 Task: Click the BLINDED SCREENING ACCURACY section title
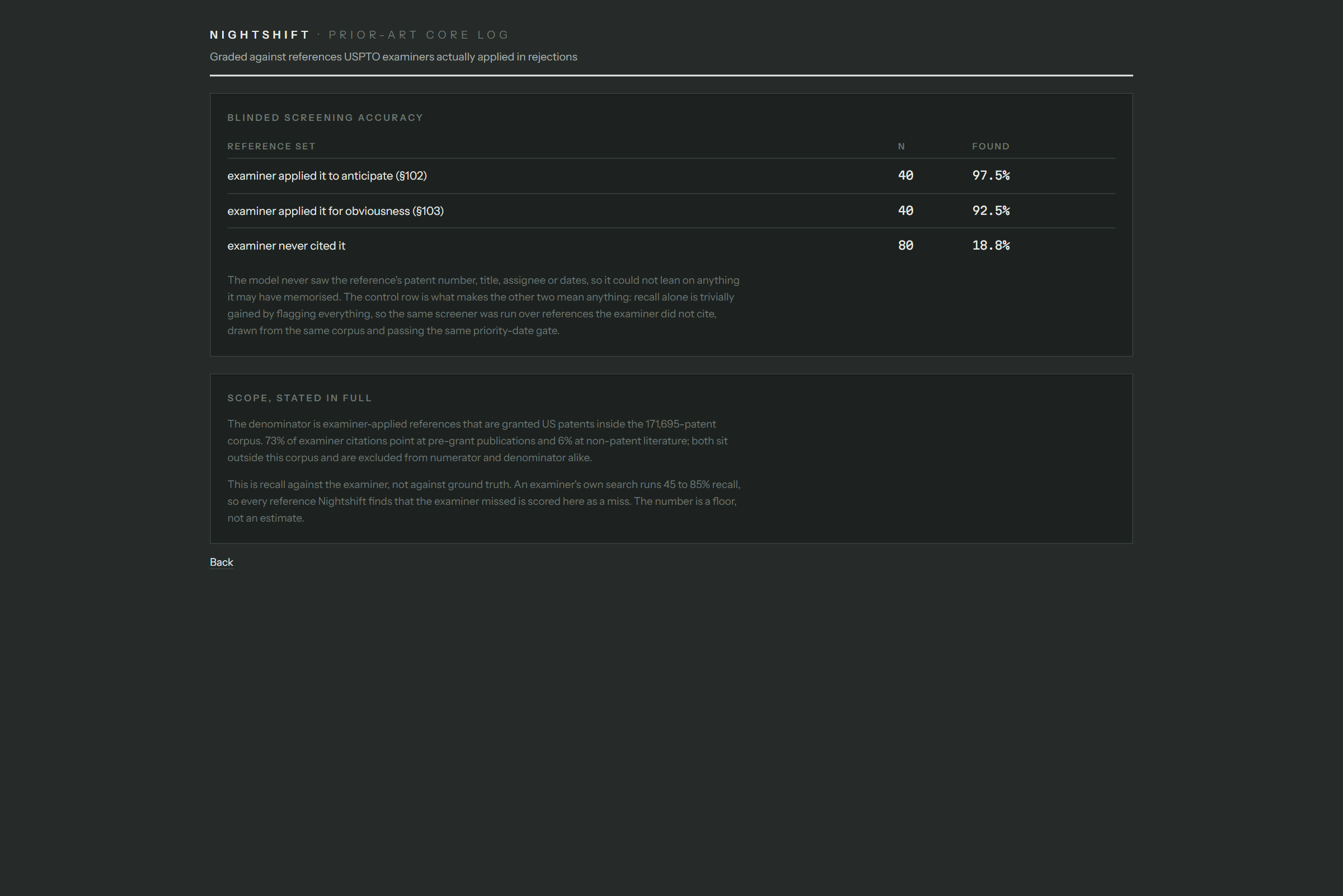tap(325, 118)
